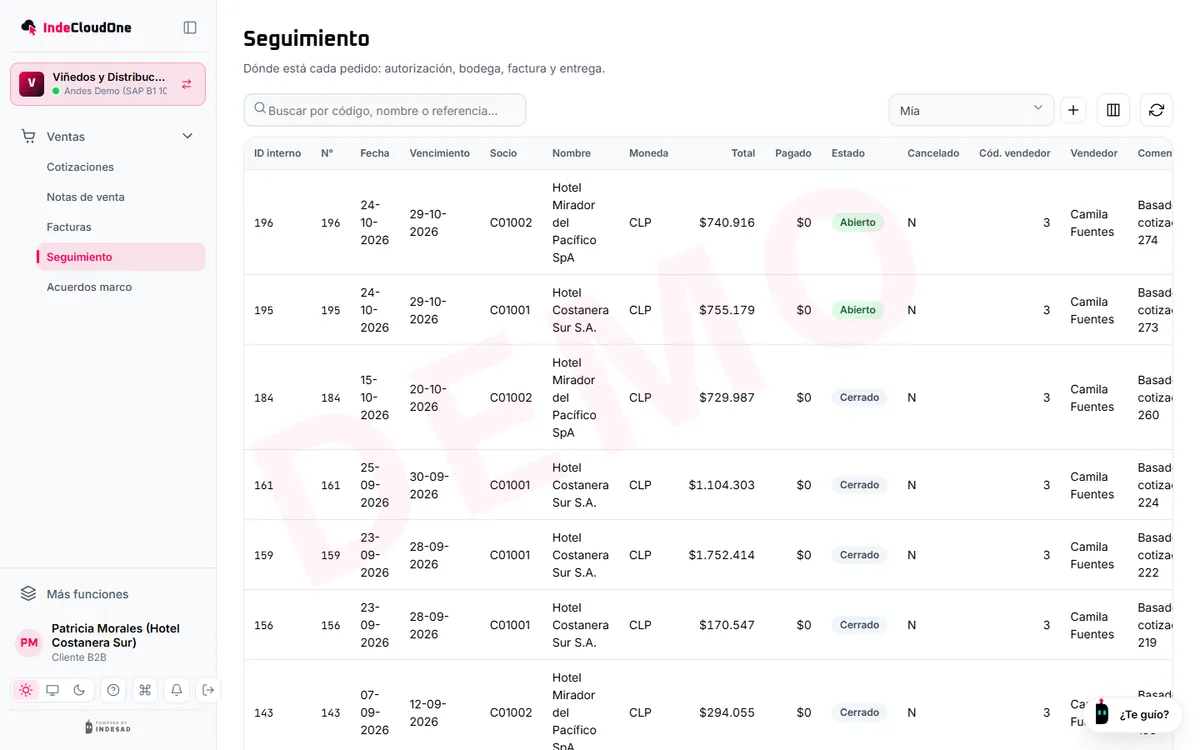This screenshot has width=1200, height=750.
Task: Click the Abierto badge in row 196
Action: point(858,223)
